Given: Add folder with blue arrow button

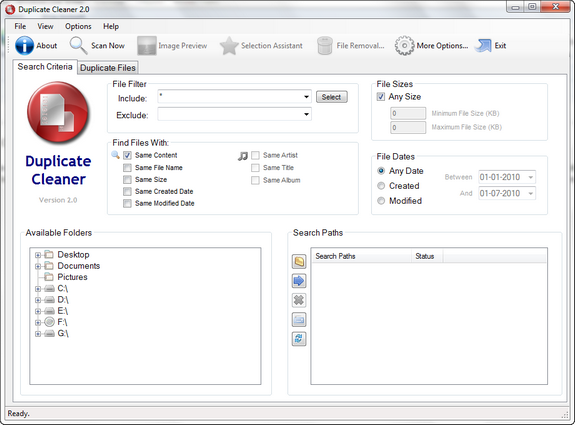Looking at the screenshot, I should 299,281.
